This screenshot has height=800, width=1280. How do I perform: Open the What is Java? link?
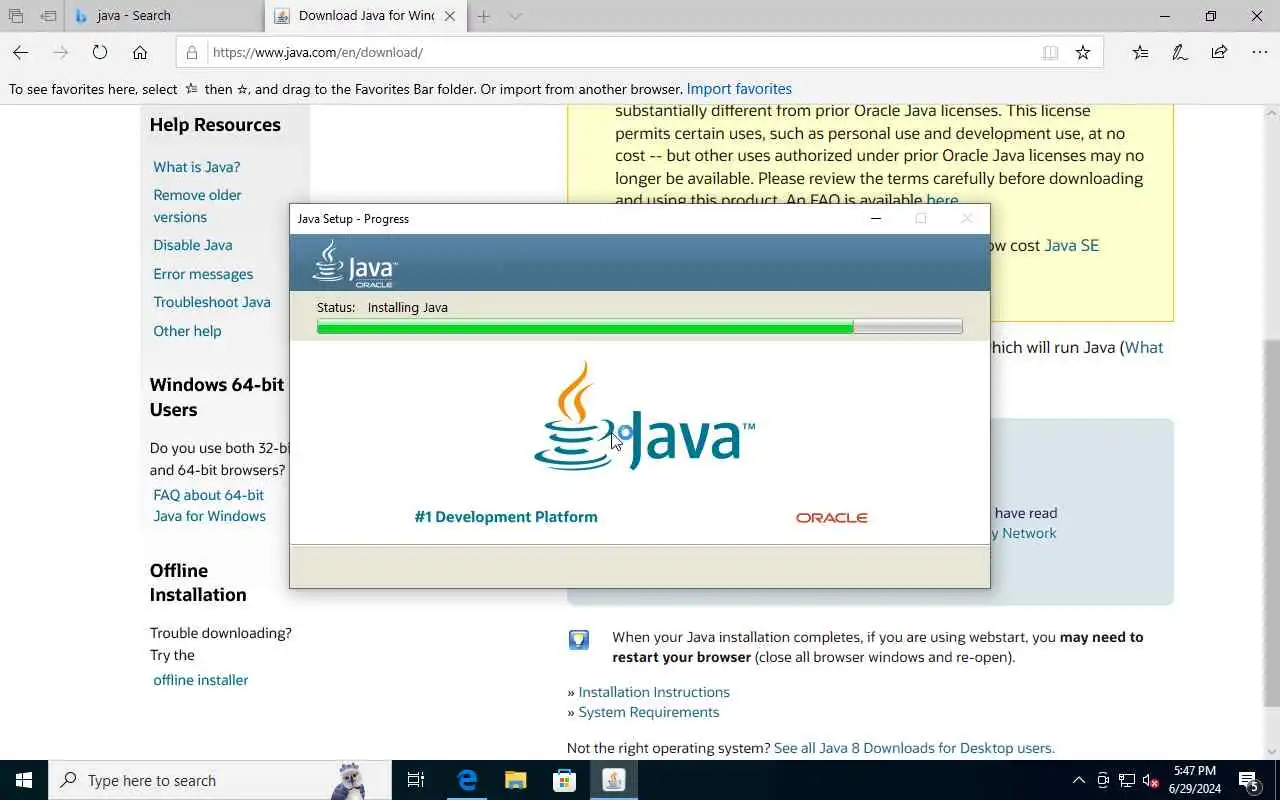(x=197, y=167)
